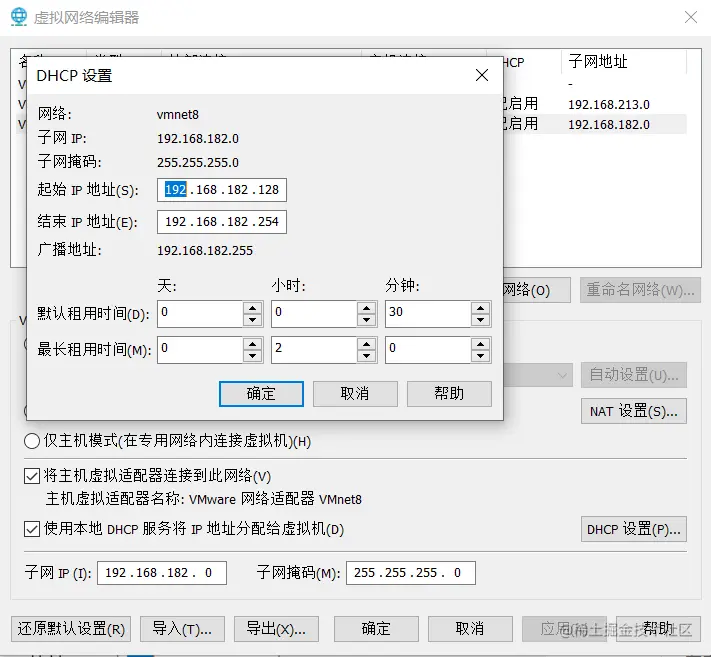Click the 导入(T)... button
The width and height of the screenshot is (711, 657).
click(x=182, y=629)
